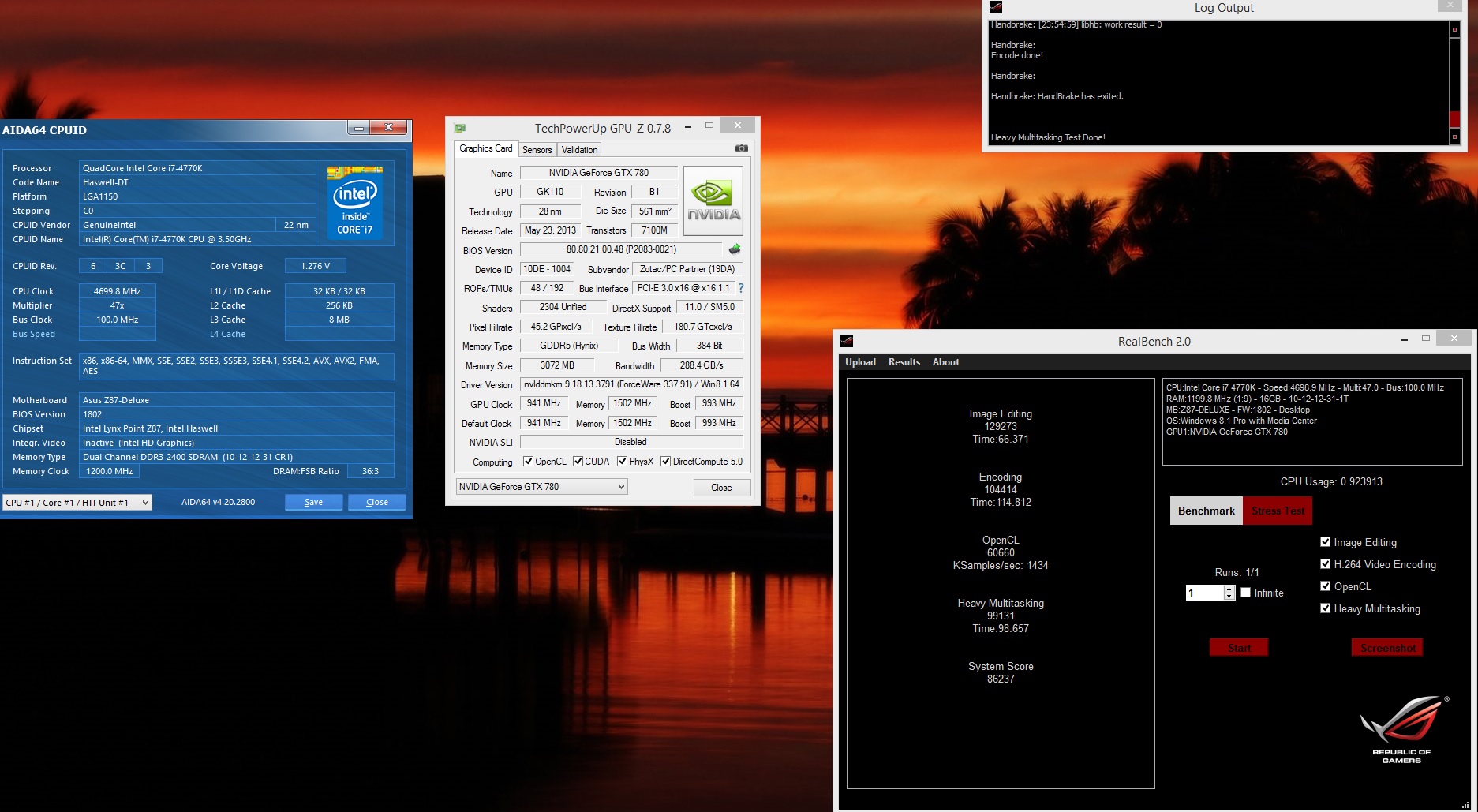This screenshot has width=1478, height=812.
Task: Click the RealBench window resize grip
Action: pos(1465,806)
